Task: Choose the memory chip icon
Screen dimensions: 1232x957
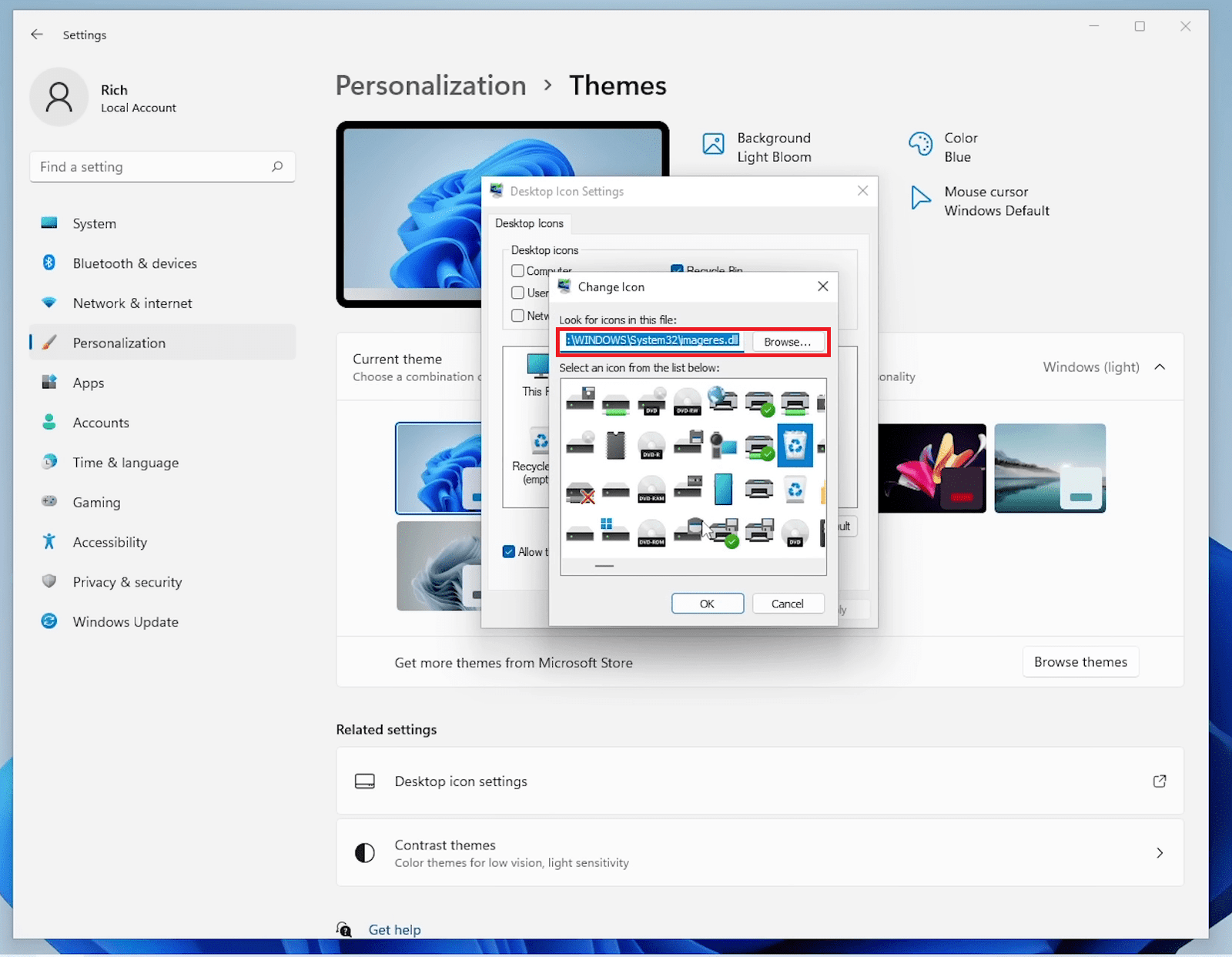Action: (x=615, y=445)
